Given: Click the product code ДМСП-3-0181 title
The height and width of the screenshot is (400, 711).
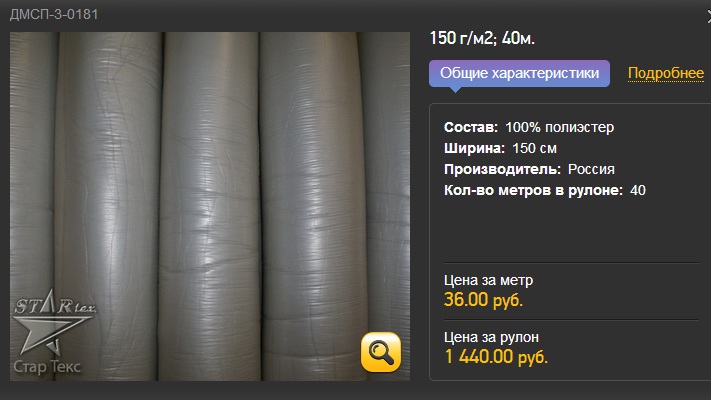Looking at the screenshot, I should click(x=54, y=15).
